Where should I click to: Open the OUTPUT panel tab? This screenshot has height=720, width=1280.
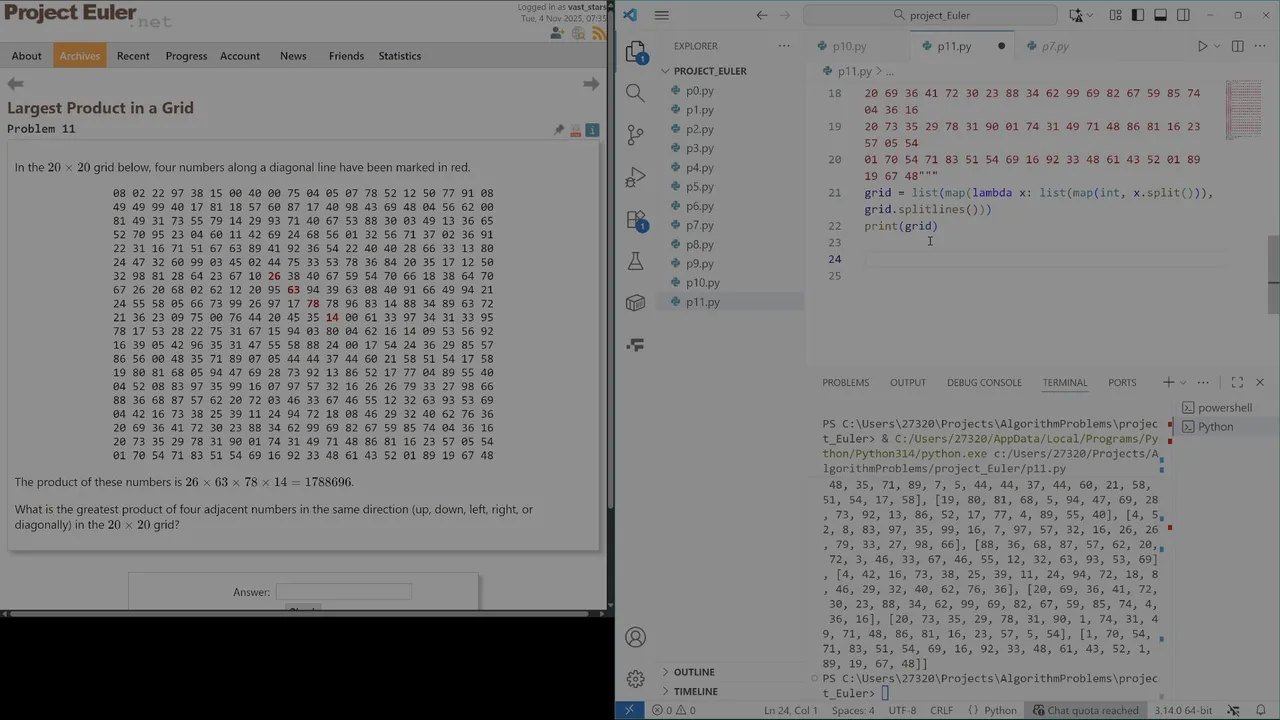click(x=908, y=382)
